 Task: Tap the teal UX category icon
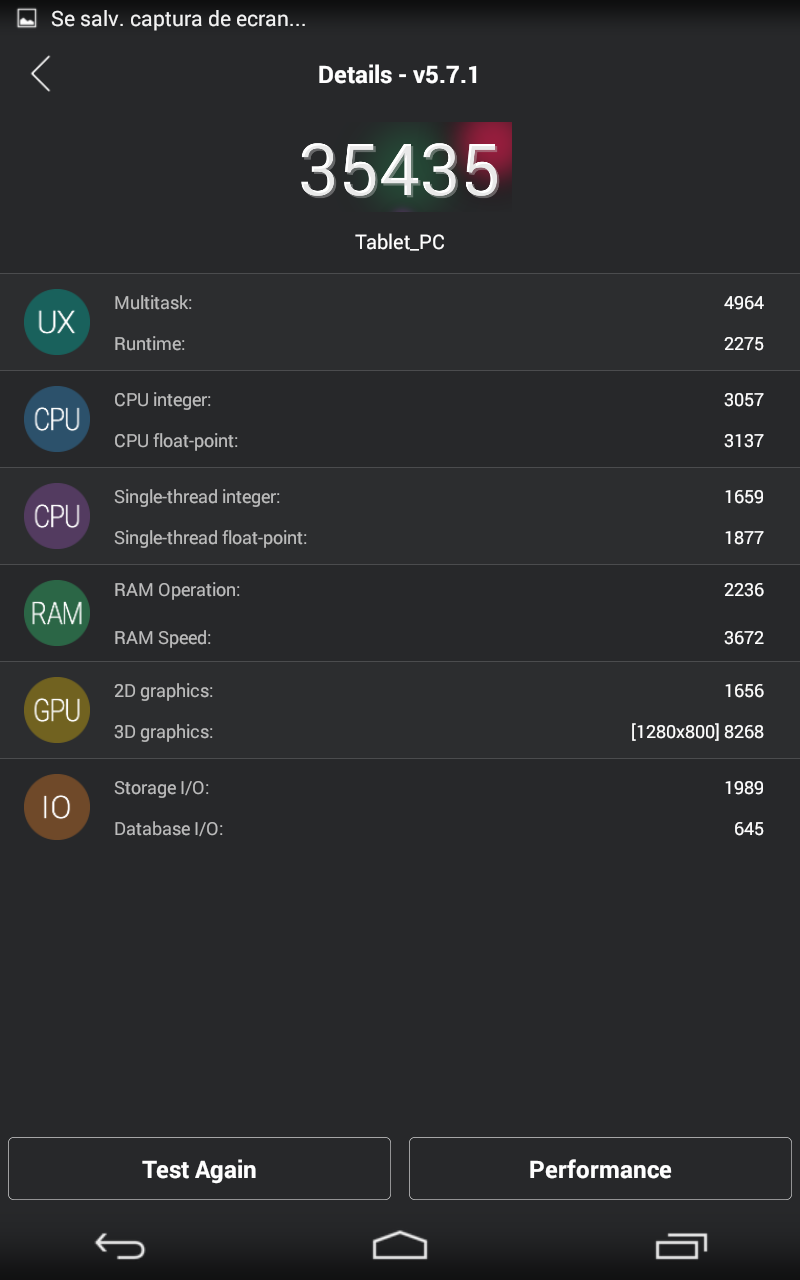click(57, 322)
